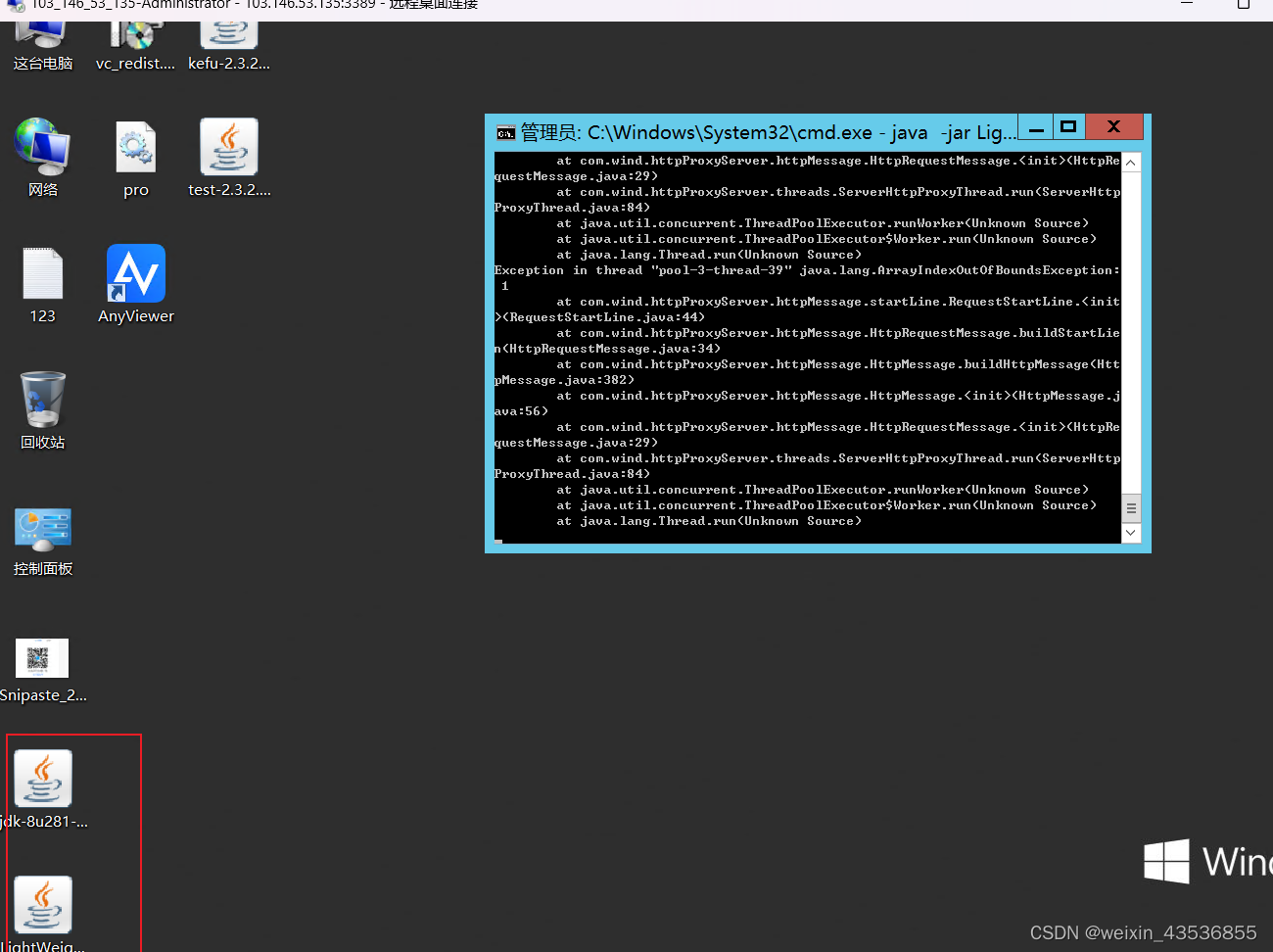Minimize the cmd console window
This screenshot has width=1273, height=952.
point(1036,127)
